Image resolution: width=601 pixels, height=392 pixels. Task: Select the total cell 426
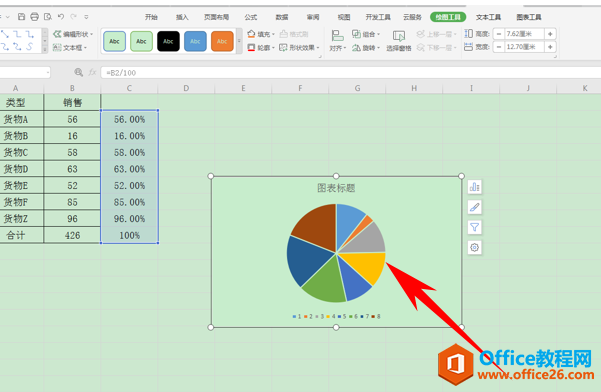pos(72,235)
